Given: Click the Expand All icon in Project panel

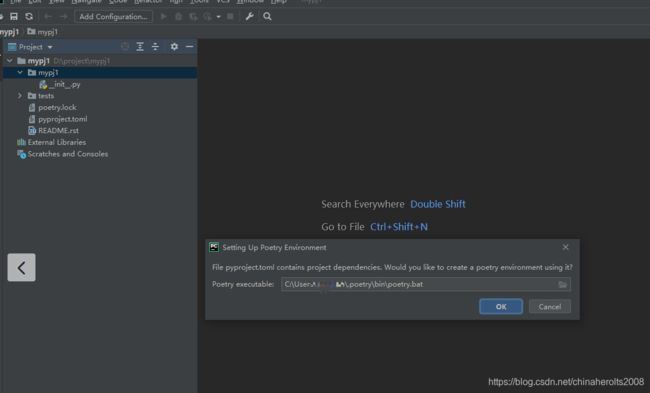Looking at the screenshot, I should pyautogui.click(x=140, y=47).
